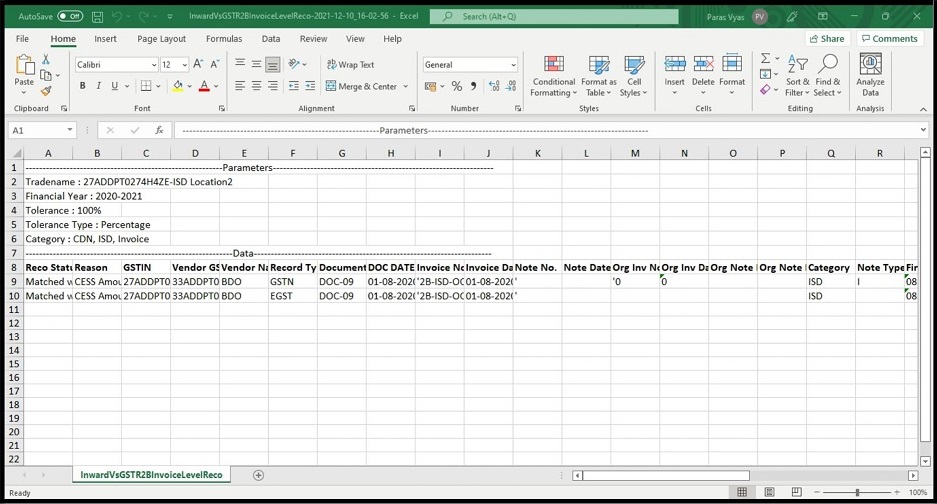Click the Share button
The height and width of the screenshot is (504, 937).
point(827,39)
